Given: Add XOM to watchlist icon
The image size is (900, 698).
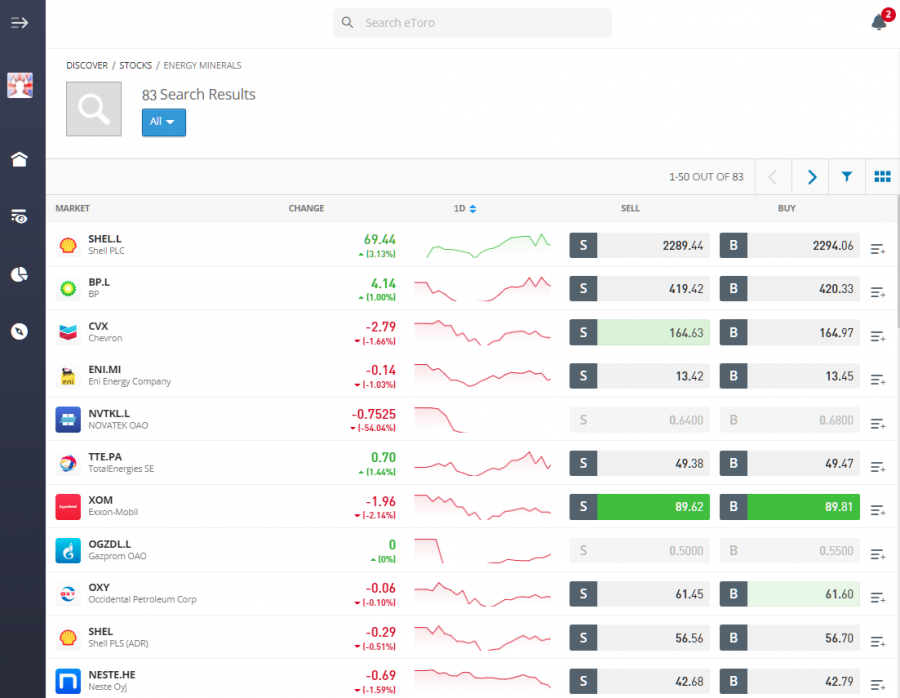Looking at the screenshot, I should pos(878,510).
